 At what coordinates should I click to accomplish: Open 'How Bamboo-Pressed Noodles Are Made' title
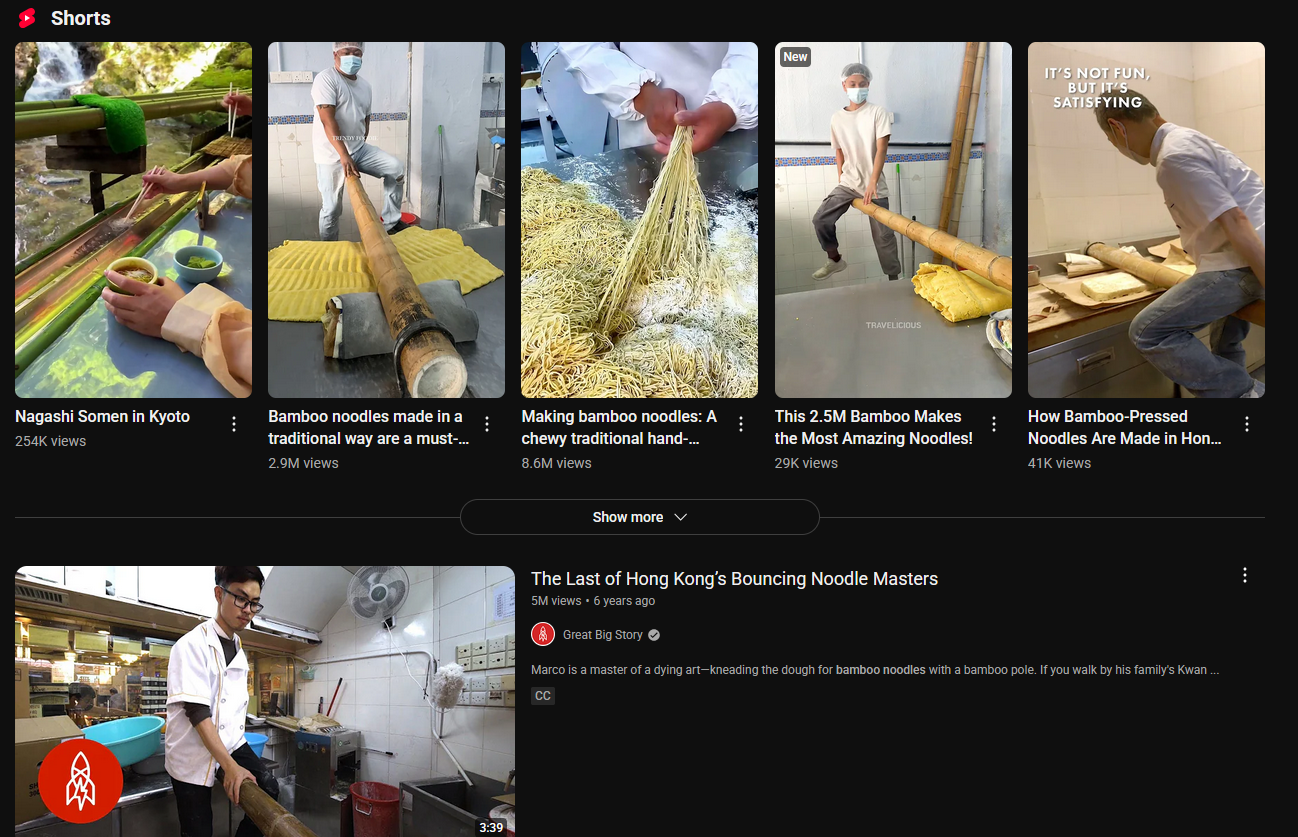coord(1125,427)
